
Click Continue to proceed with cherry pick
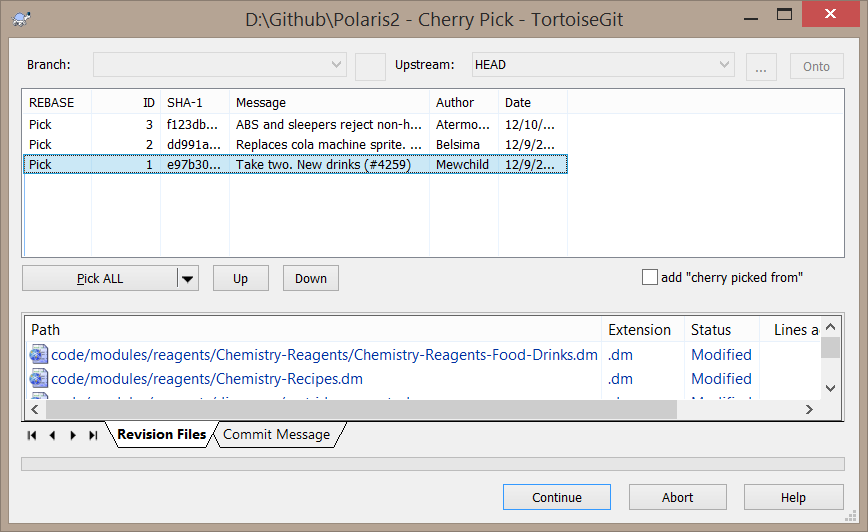[556, 497]
